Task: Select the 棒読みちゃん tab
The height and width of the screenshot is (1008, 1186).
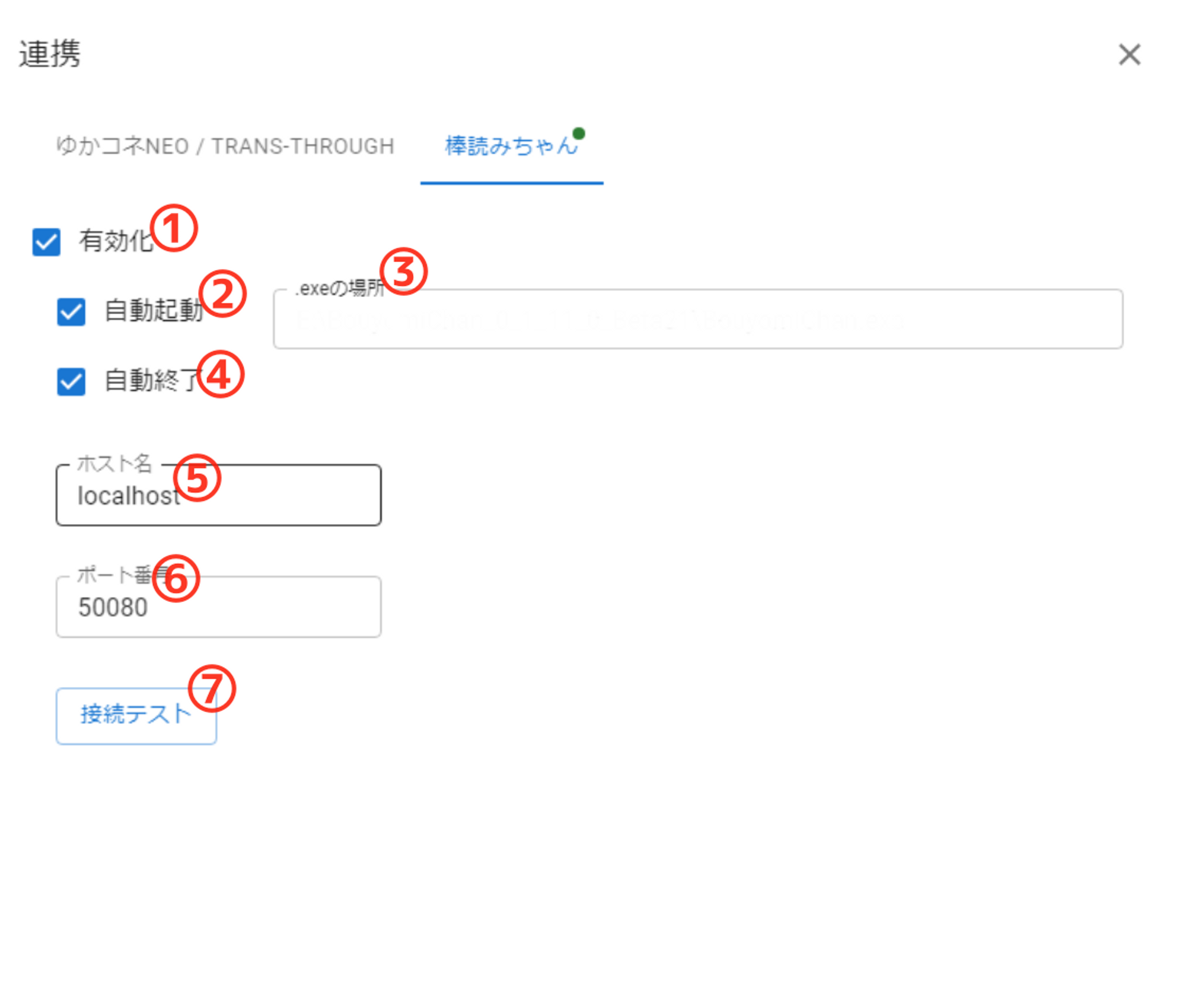Action: pos(511,146)
